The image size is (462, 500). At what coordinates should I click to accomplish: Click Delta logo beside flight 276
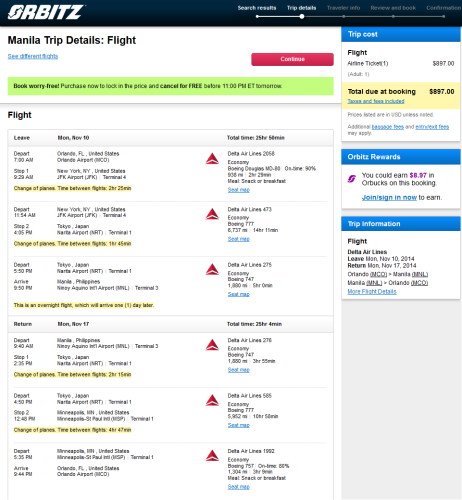coord(212,345)
